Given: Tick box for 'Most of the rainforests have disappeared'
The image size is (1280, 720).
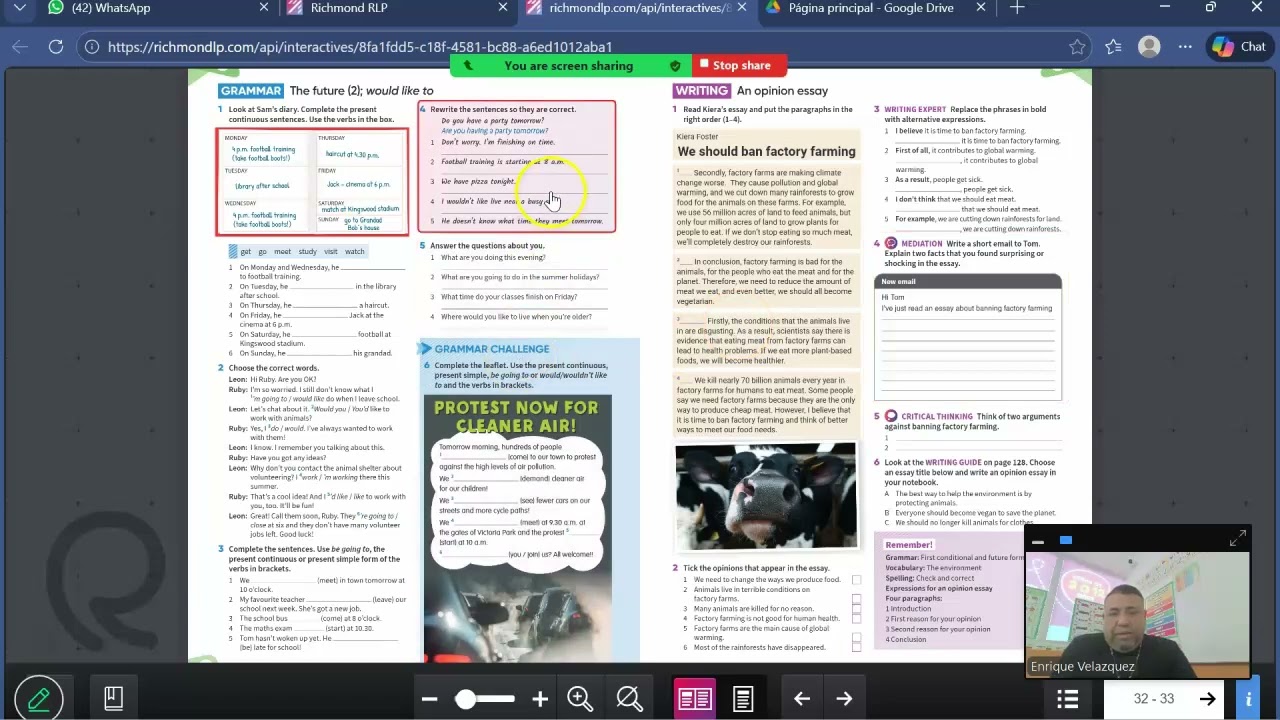Looking at the screenshot, I should tap(856, 647).
